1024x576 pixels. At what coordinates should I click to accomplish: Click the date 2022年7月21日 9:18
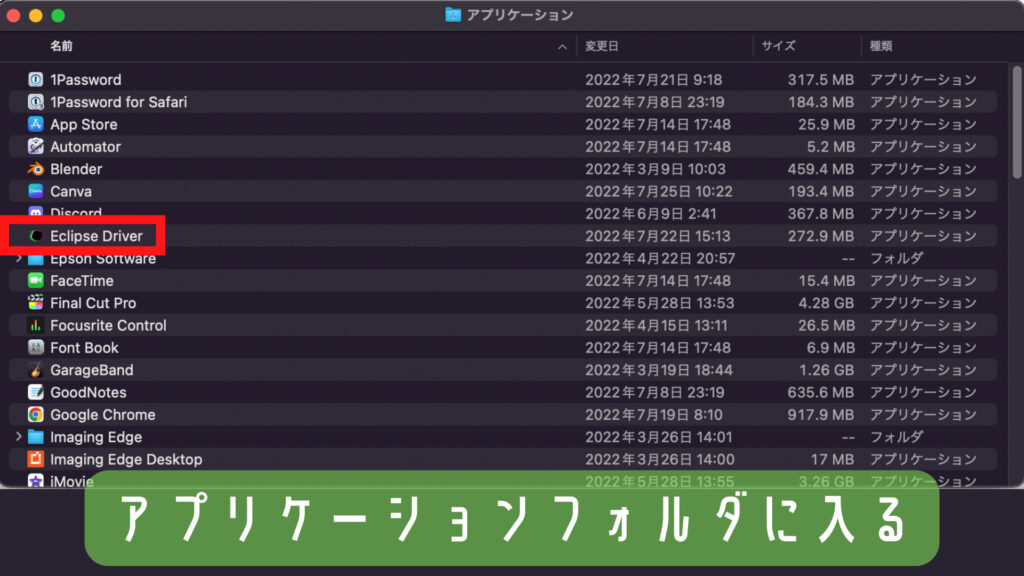coord(653,80)
